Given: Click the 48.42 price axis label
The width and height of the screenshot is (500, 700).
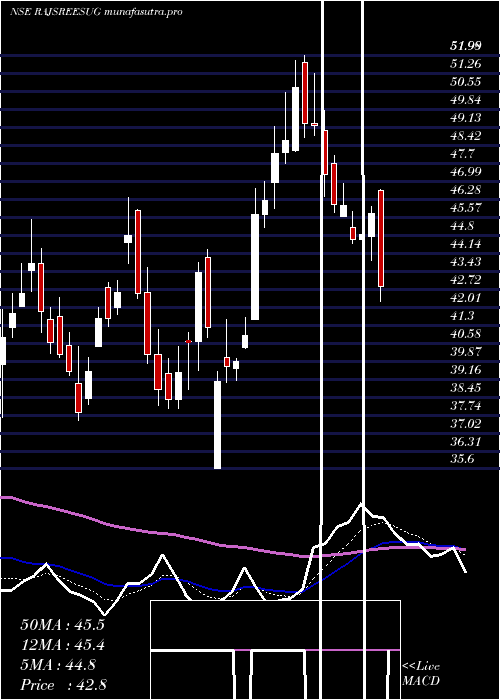Looking at the screenshot, I should [466, 136].
